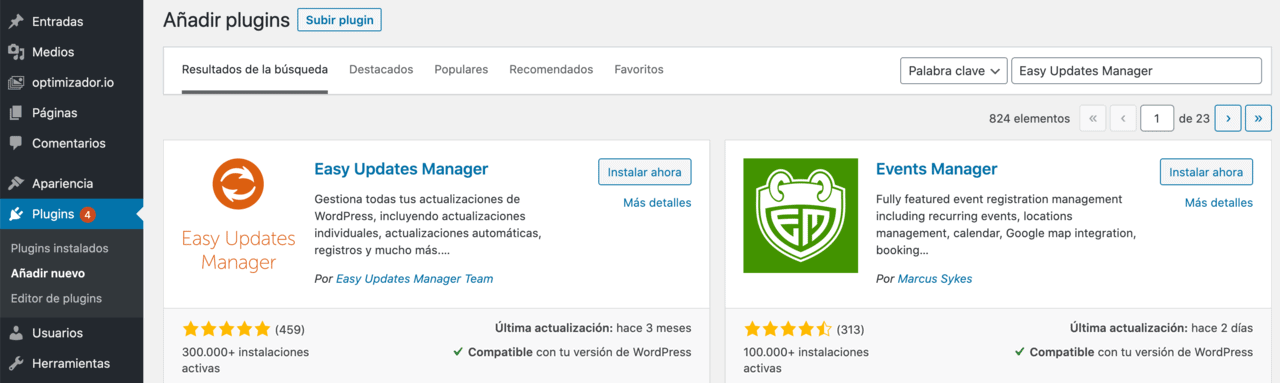Open Easy Updates Manager Team author link

pyautogui.click(x=414, y=279)
